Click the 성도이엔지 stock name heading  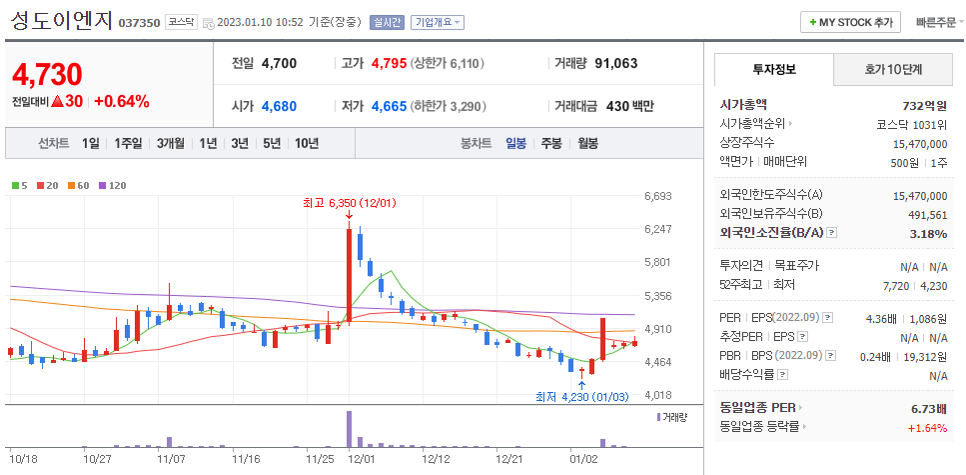[x=61, y=20]
